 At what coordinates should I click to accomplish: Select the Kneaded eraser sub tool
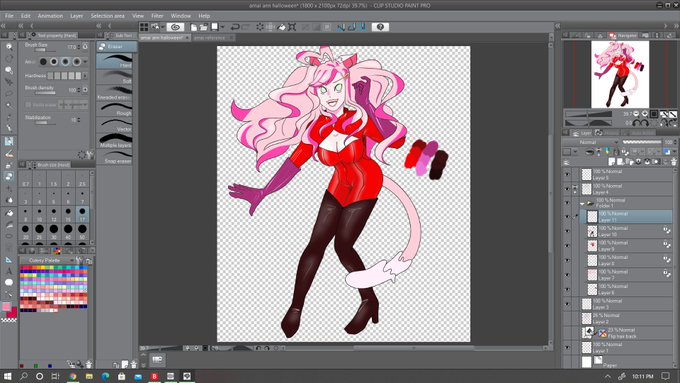[114, 93]
